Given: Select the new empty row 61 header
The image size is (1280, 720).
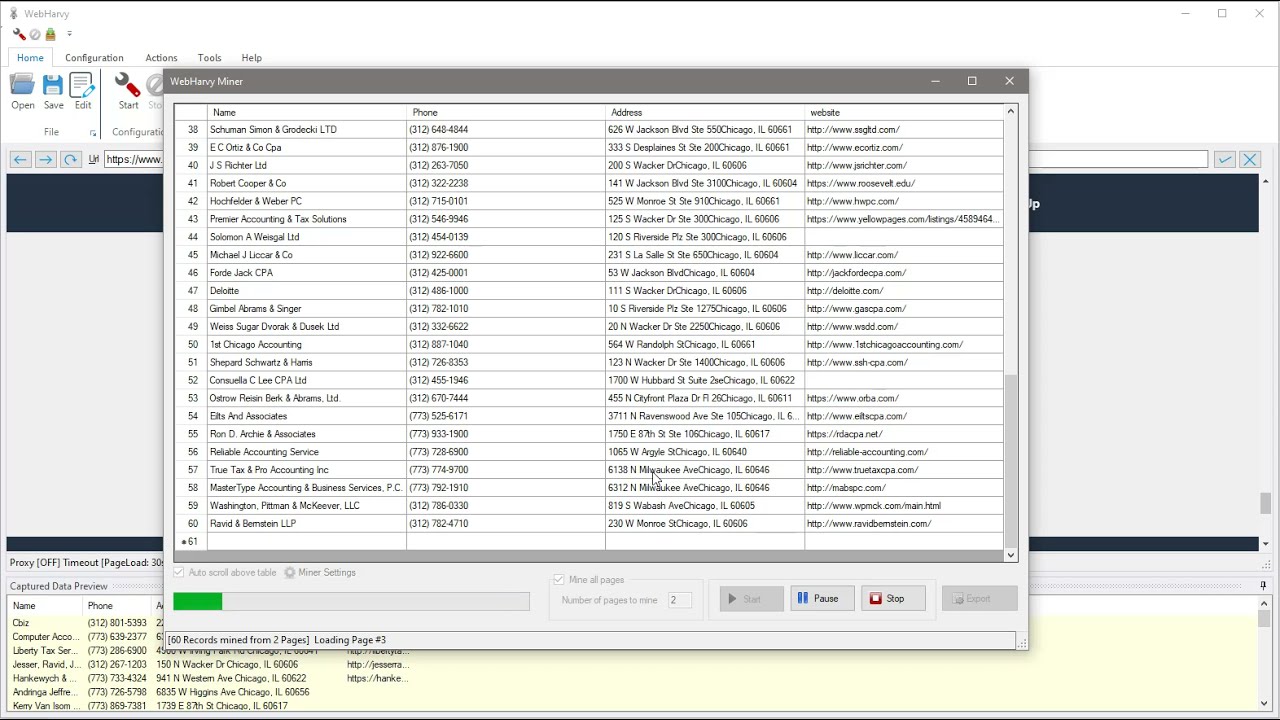Looking at the screenshot, I should (191, 542).
